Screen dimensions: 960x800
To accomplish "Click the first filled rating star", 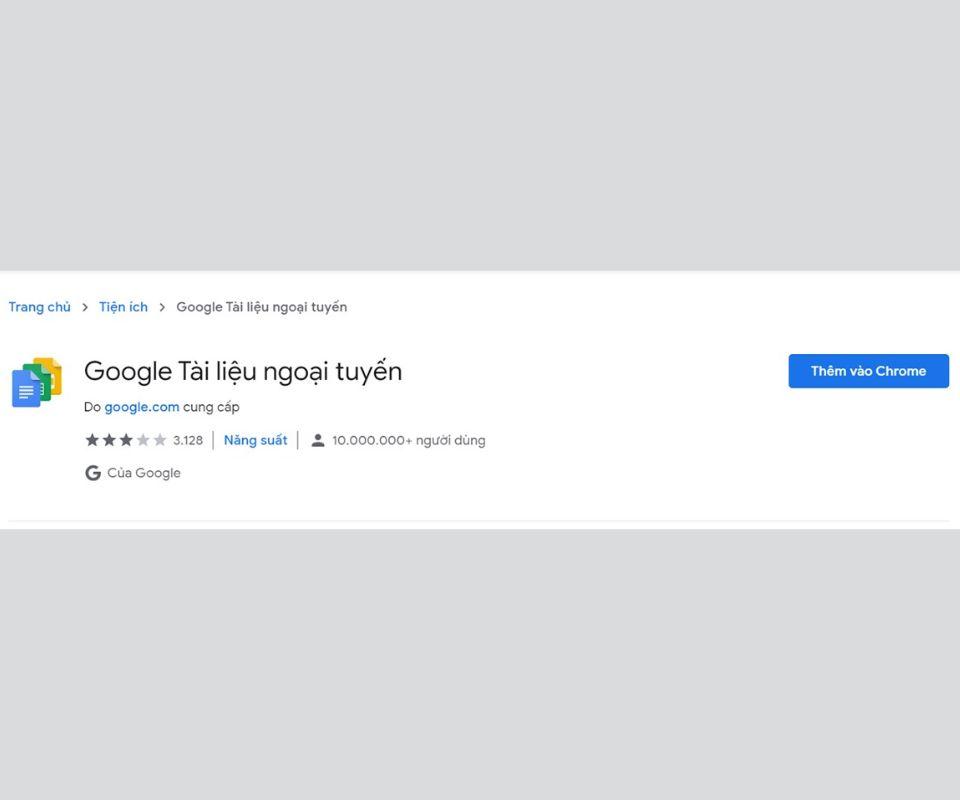I will pos(92,440).
